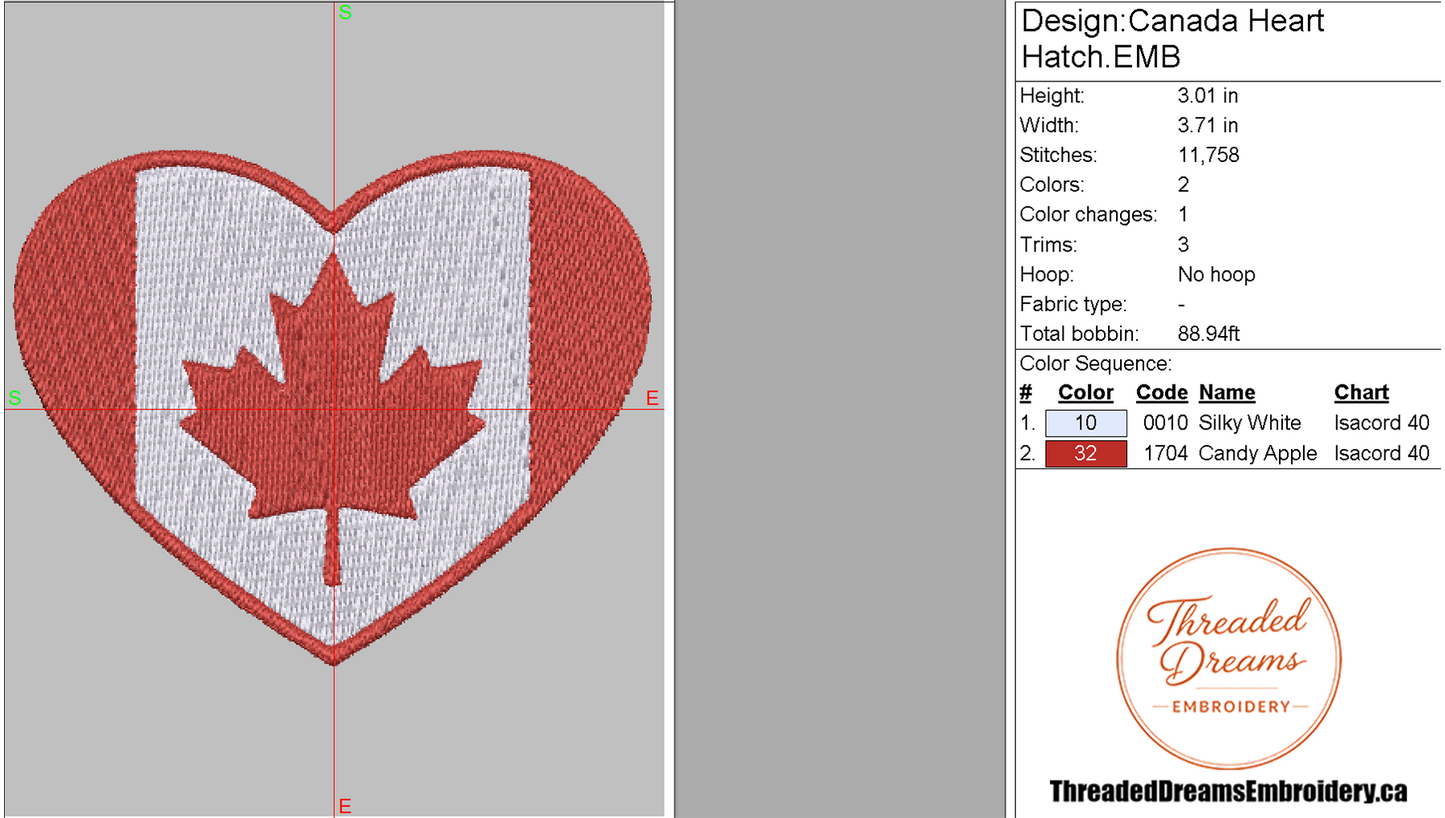Click 'Isacord 40' in the Candy Apple row
1445x818 pixels.
tap(1382, 454)
